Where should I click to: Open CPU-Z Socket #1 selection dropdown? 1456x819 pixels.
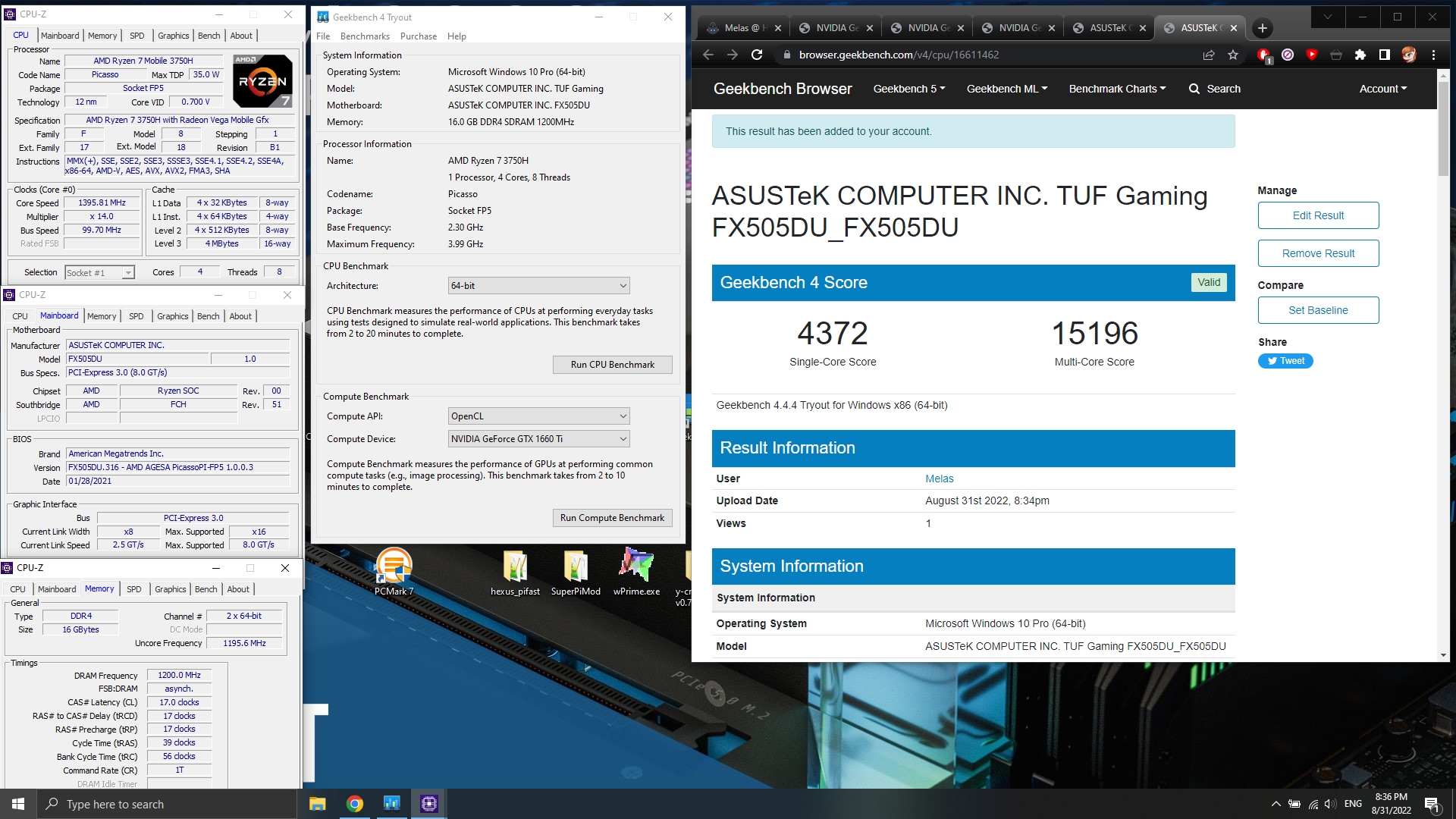(99, 273)
